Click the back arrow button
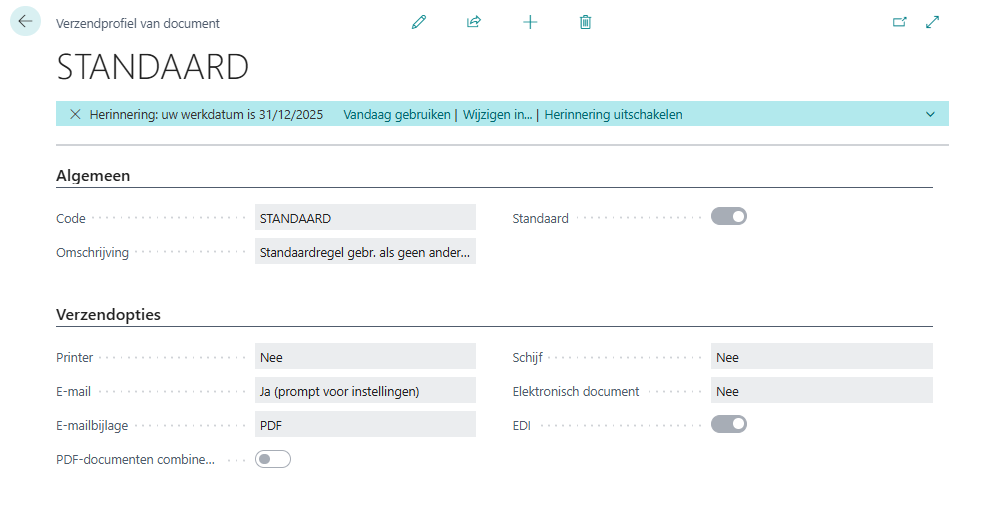The height and width of the screenshot is (523, 1003). (25, 22)
